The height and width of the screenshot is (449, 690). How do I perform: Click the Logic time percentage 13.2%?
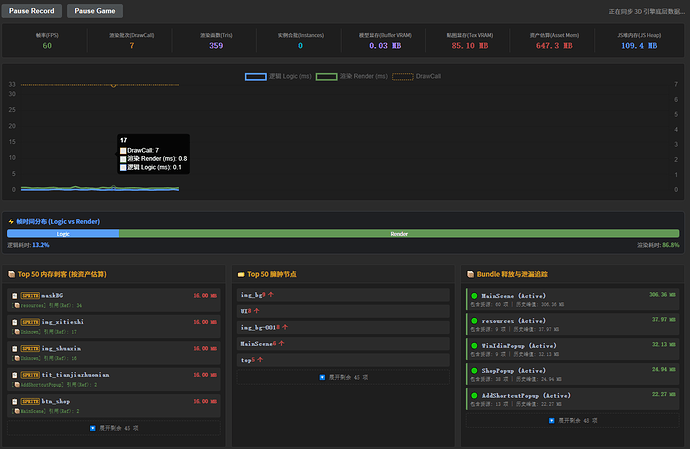point(41,245)
